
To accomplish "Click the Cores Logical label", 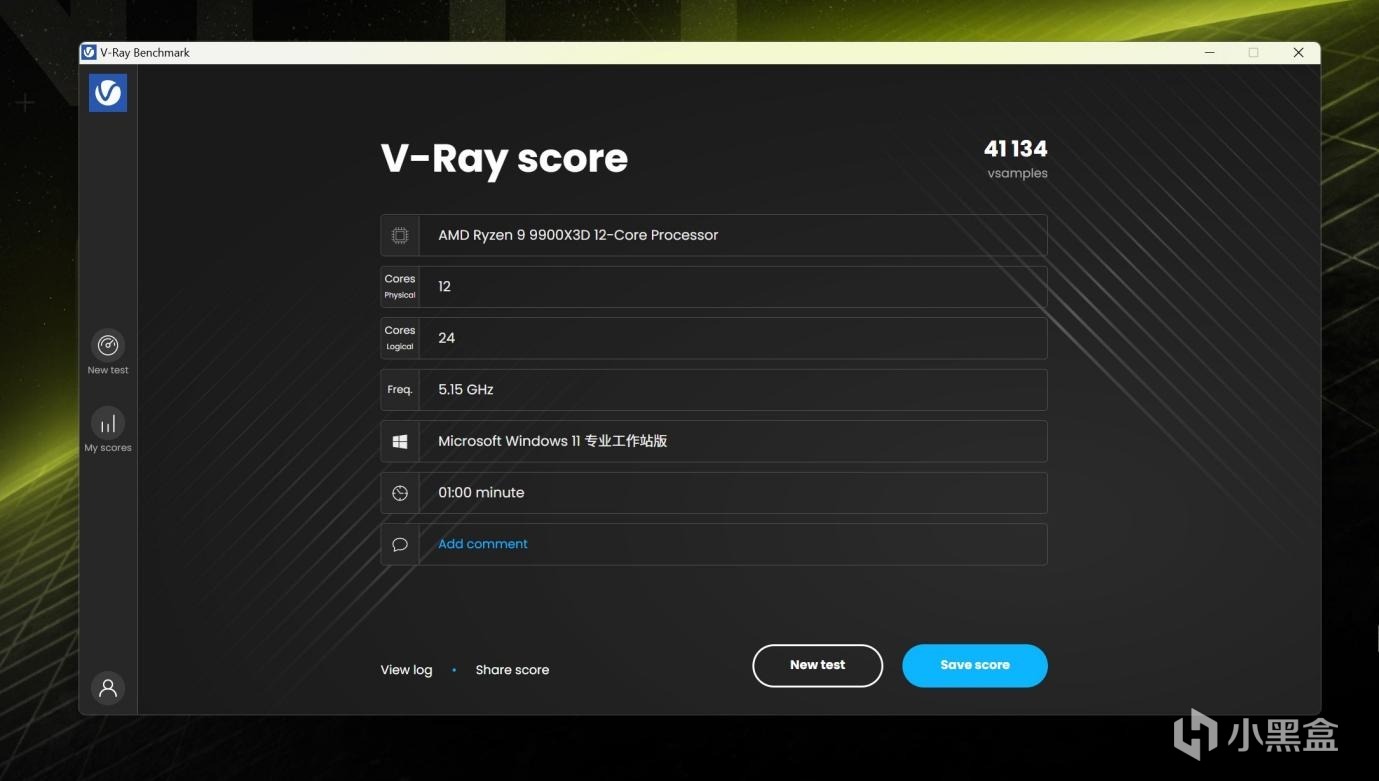I will [400, 337].
